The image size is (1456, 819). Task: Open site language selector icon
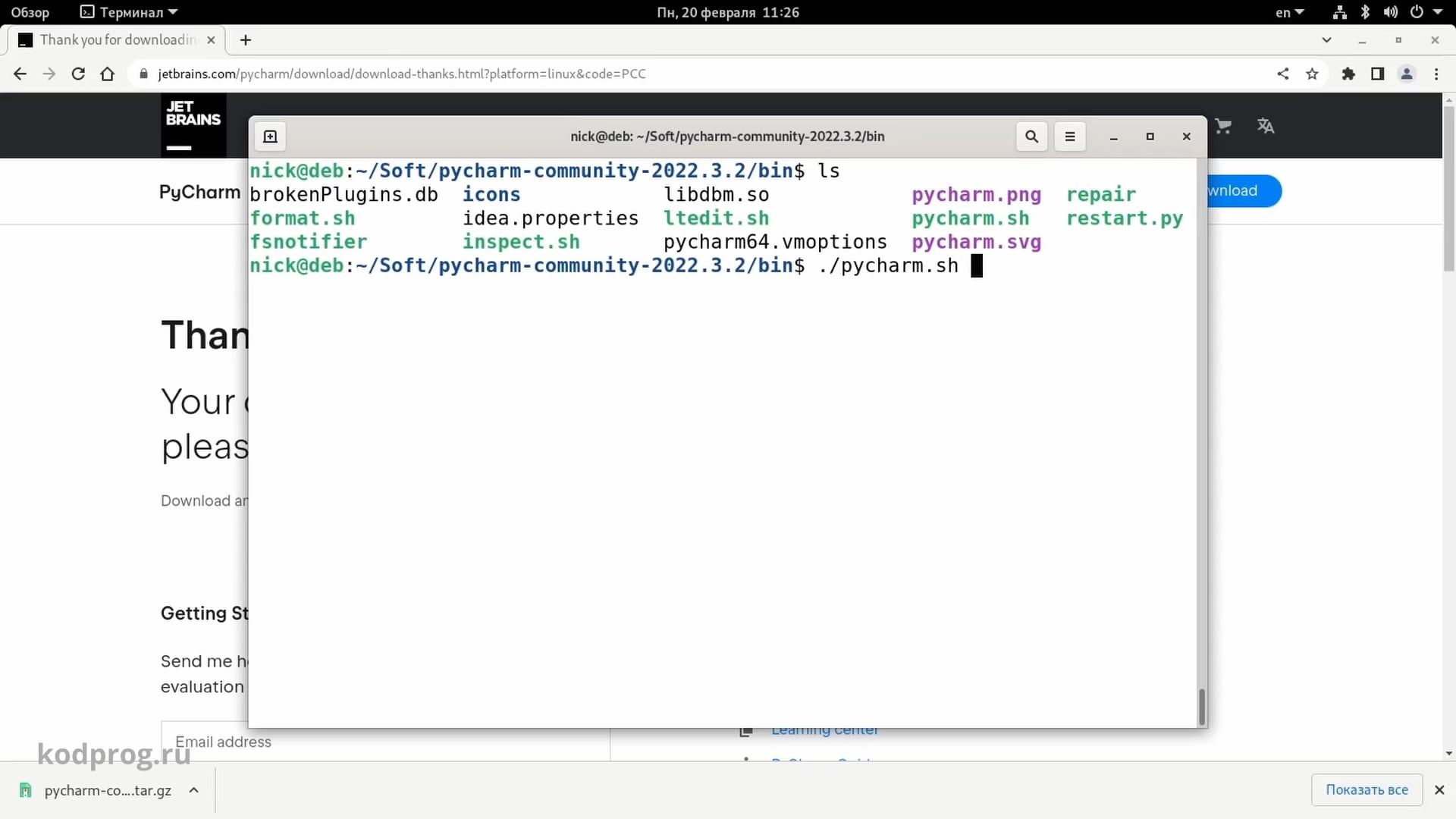point(1266,126)
